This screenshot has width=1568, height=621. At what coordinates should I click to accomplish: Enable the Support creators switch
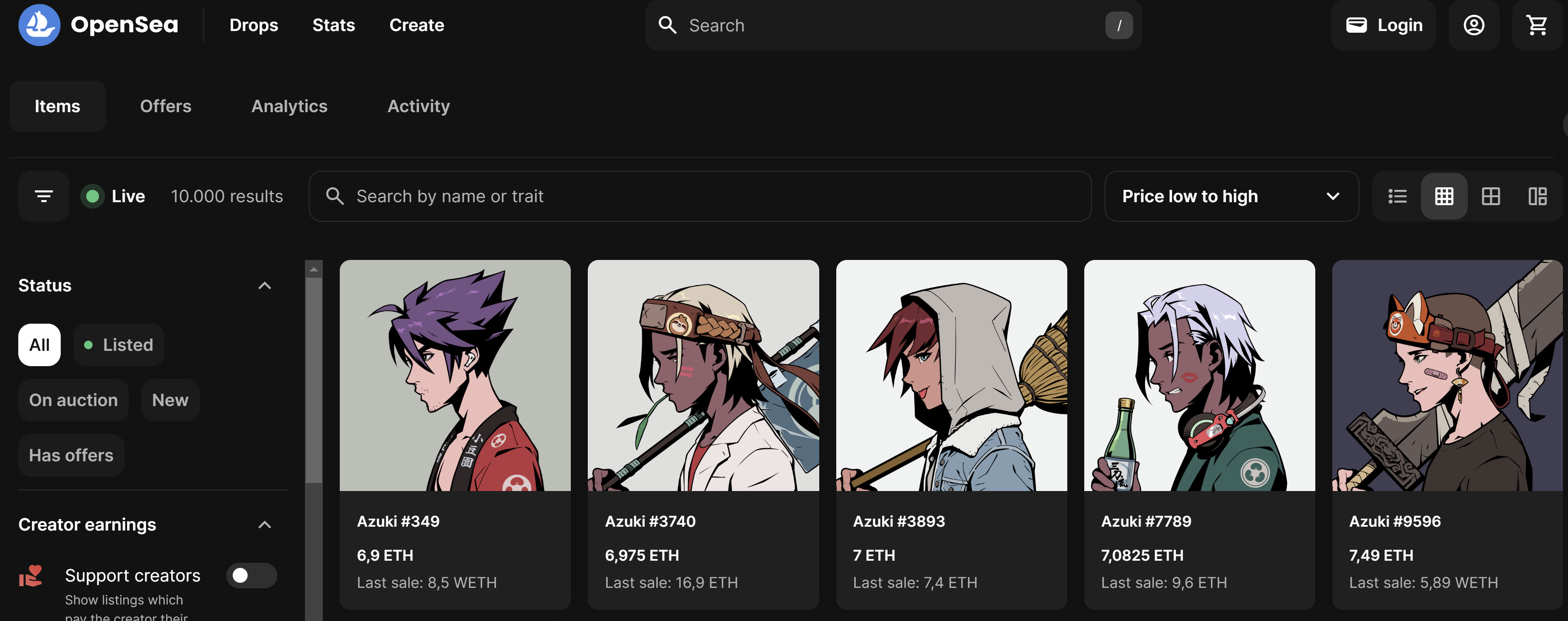[x=251, y=575]
